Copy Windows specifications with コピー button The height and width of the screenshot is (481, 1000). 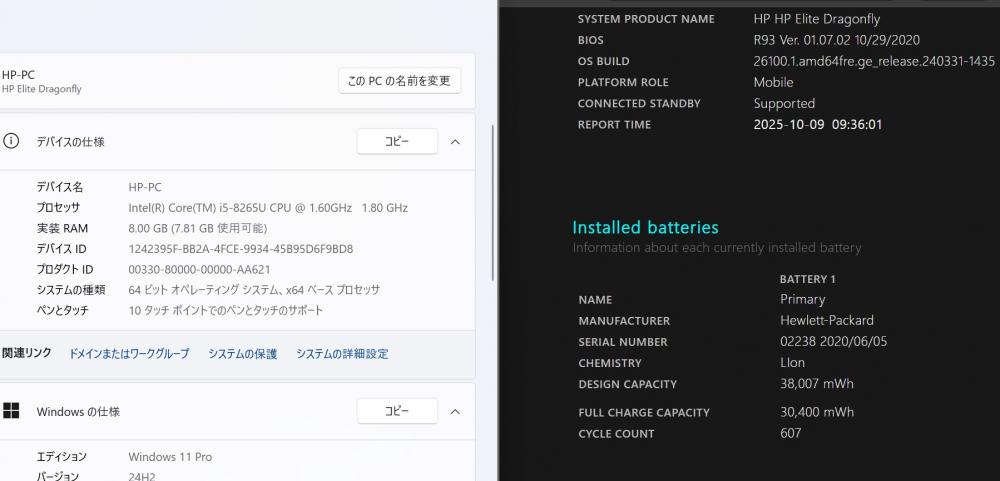coord(397,411)
